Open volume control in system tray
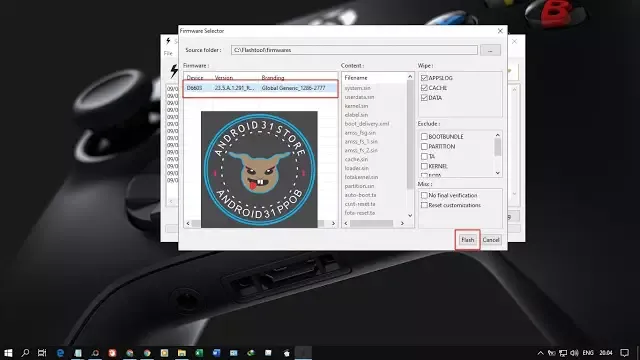The width and height of the screenshot is (640, 360). (x=575, y=353)
